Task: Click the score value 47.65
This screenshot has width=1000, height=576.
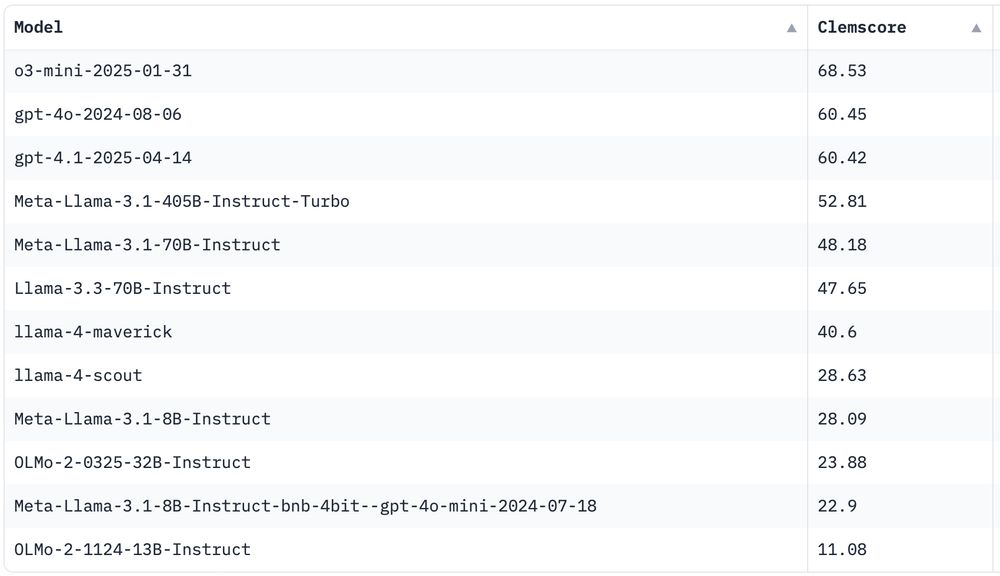Action: click(842, 288)
